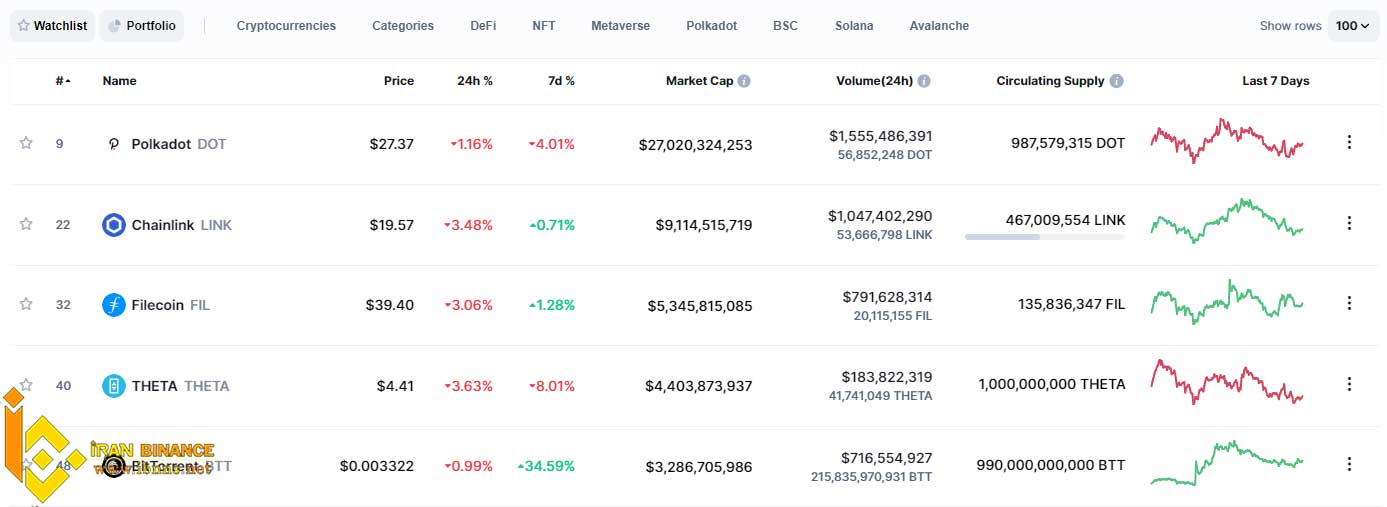
Task: Star Filecoin to add to watchlist
Action: [x=26, y=304]
